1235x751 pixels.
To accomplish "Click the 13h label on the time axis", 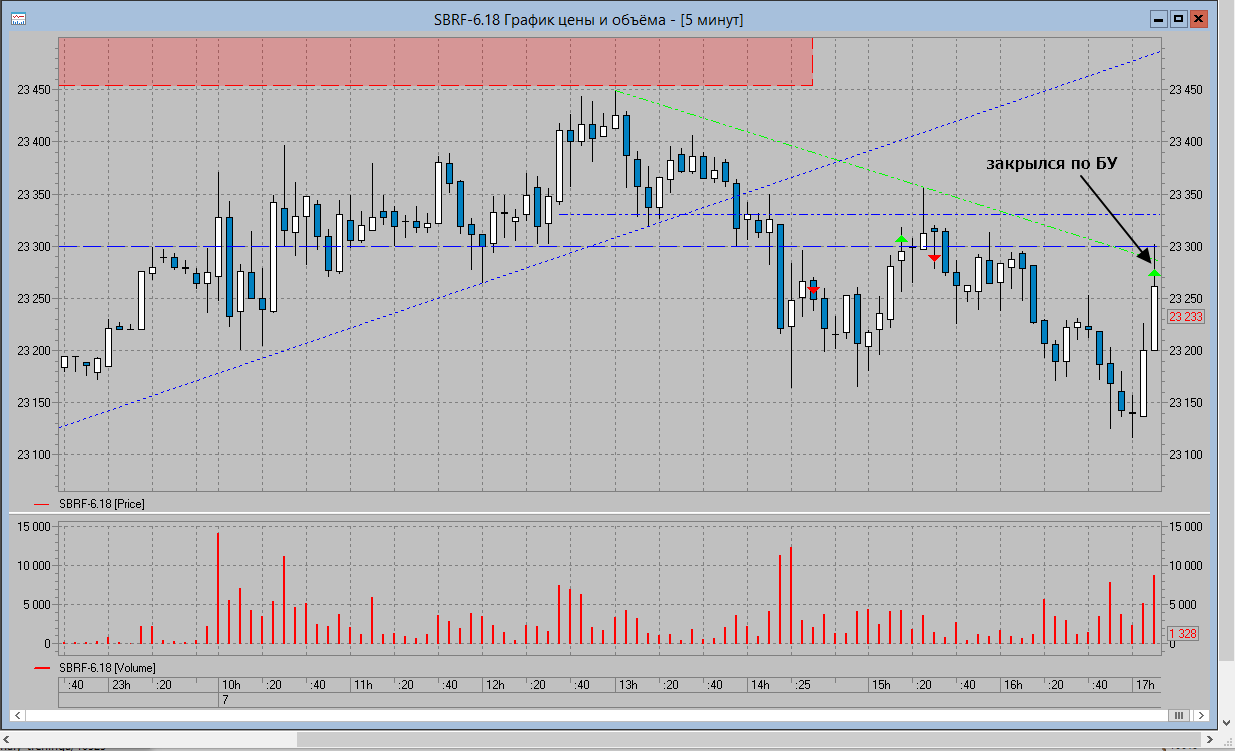I will (x=627, y=685).
